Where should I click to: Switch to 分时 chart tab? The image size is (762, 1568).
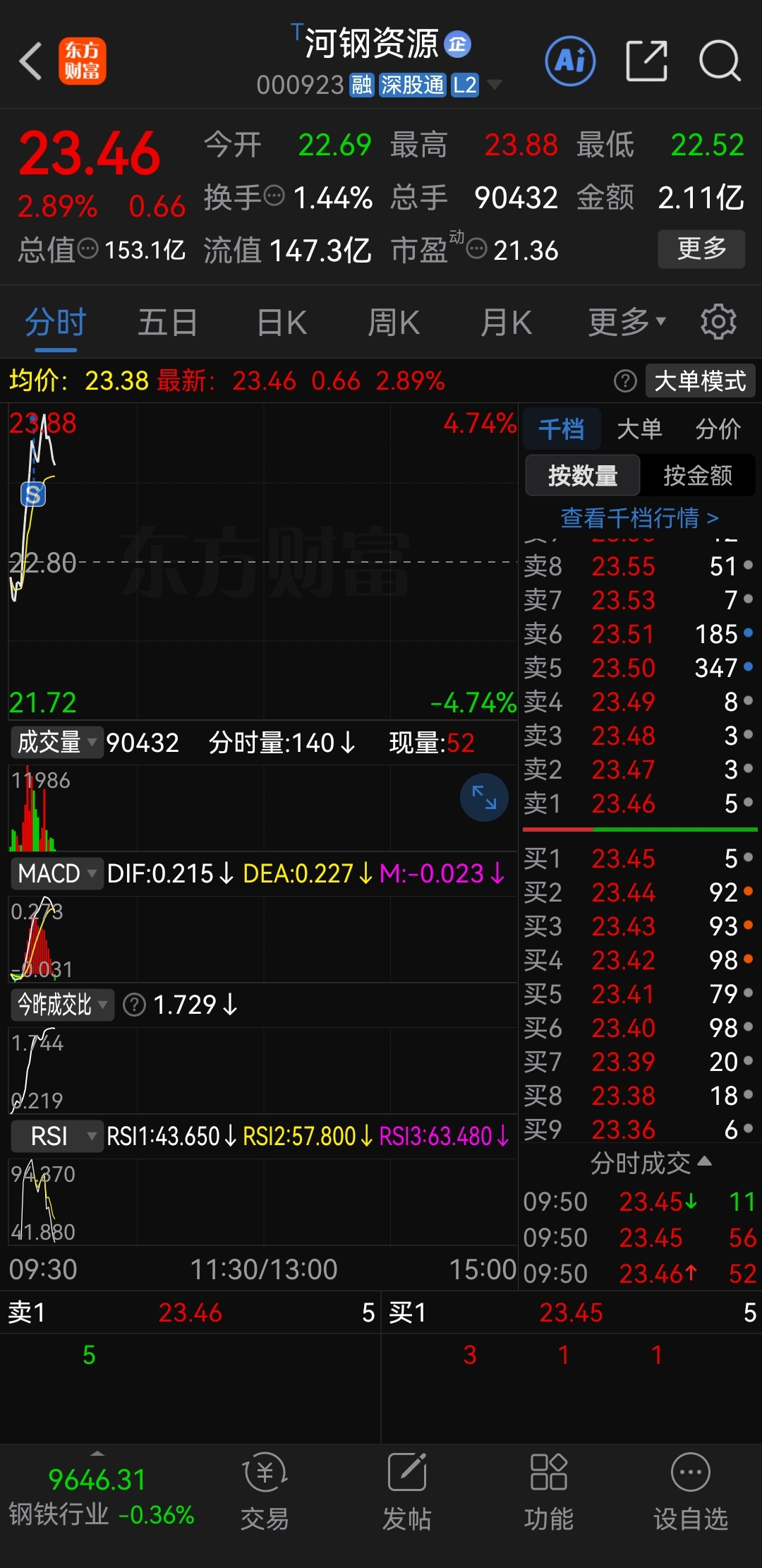tap(56, 322)
